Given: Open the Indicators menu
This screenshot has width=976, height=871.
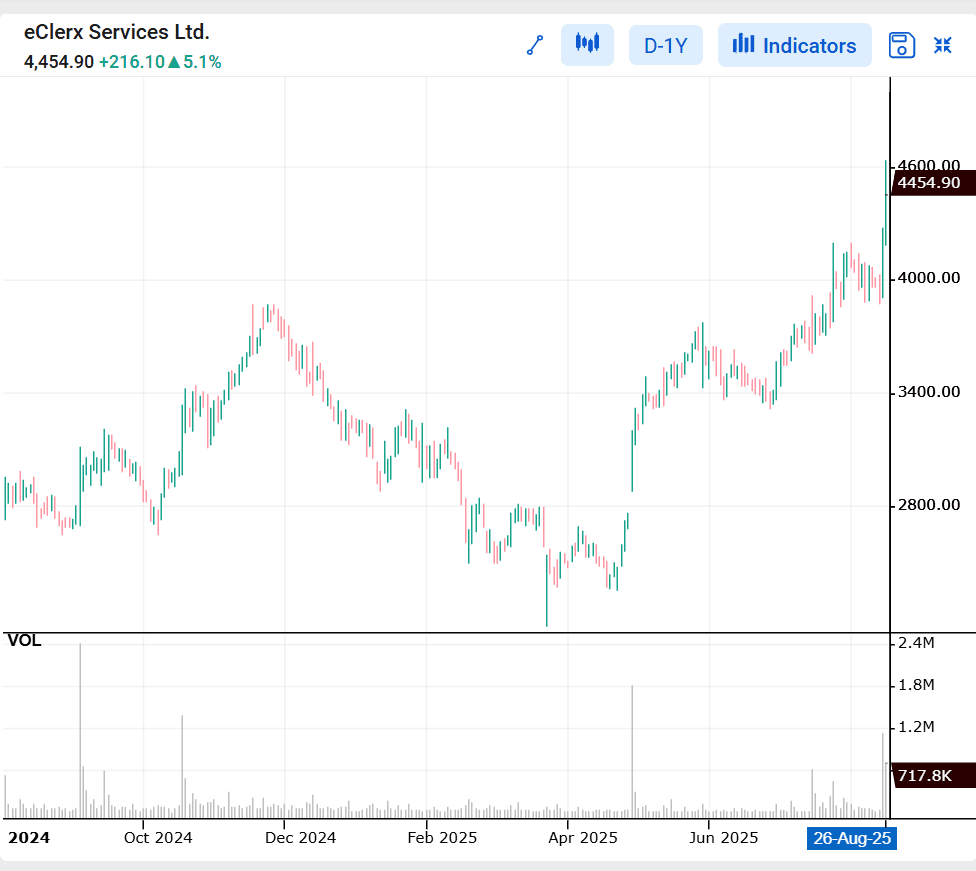Looking at the screenshot, I should pos(794,45).
